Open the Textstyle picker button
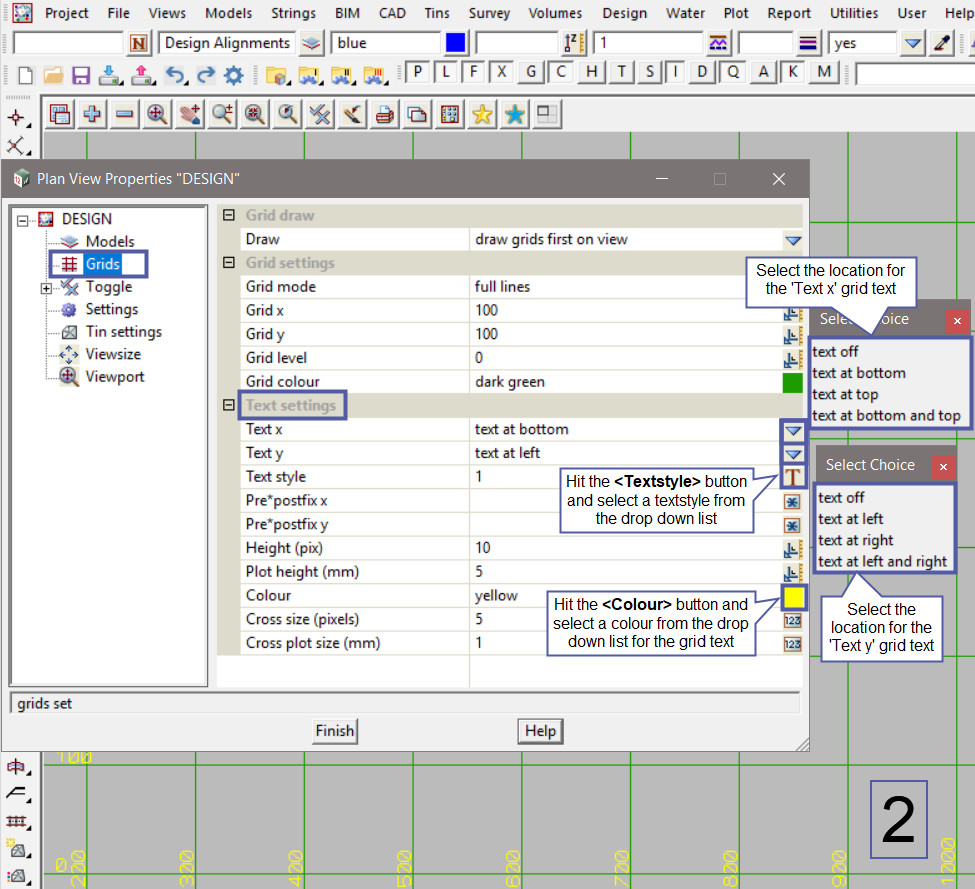 pos(793,477)
